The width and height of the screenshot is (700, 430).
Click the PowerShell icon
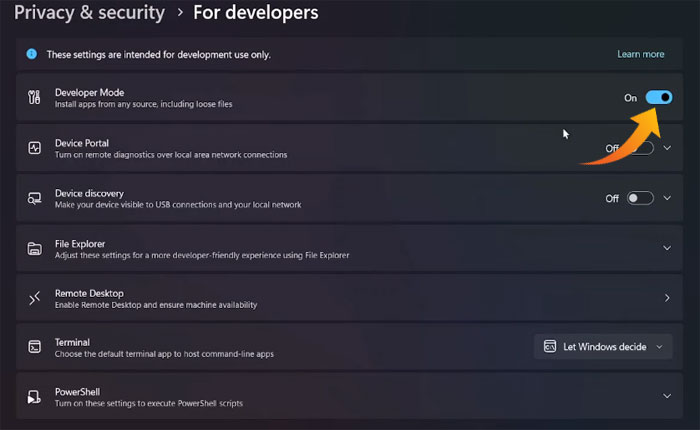[x=34, y=397]
